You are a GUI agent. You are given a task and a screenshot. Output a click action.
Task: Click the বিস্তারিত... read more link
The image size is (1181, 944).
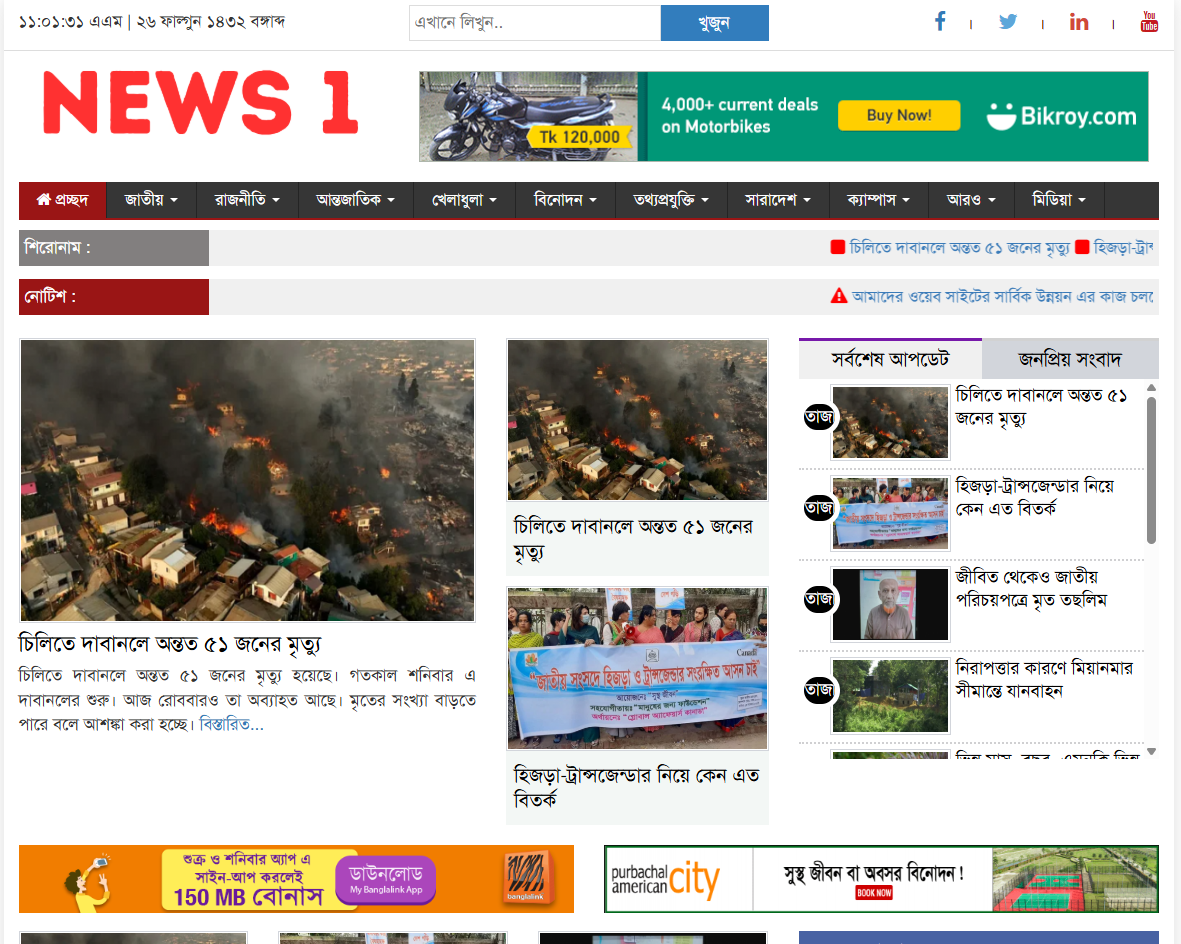coord(231,724)
